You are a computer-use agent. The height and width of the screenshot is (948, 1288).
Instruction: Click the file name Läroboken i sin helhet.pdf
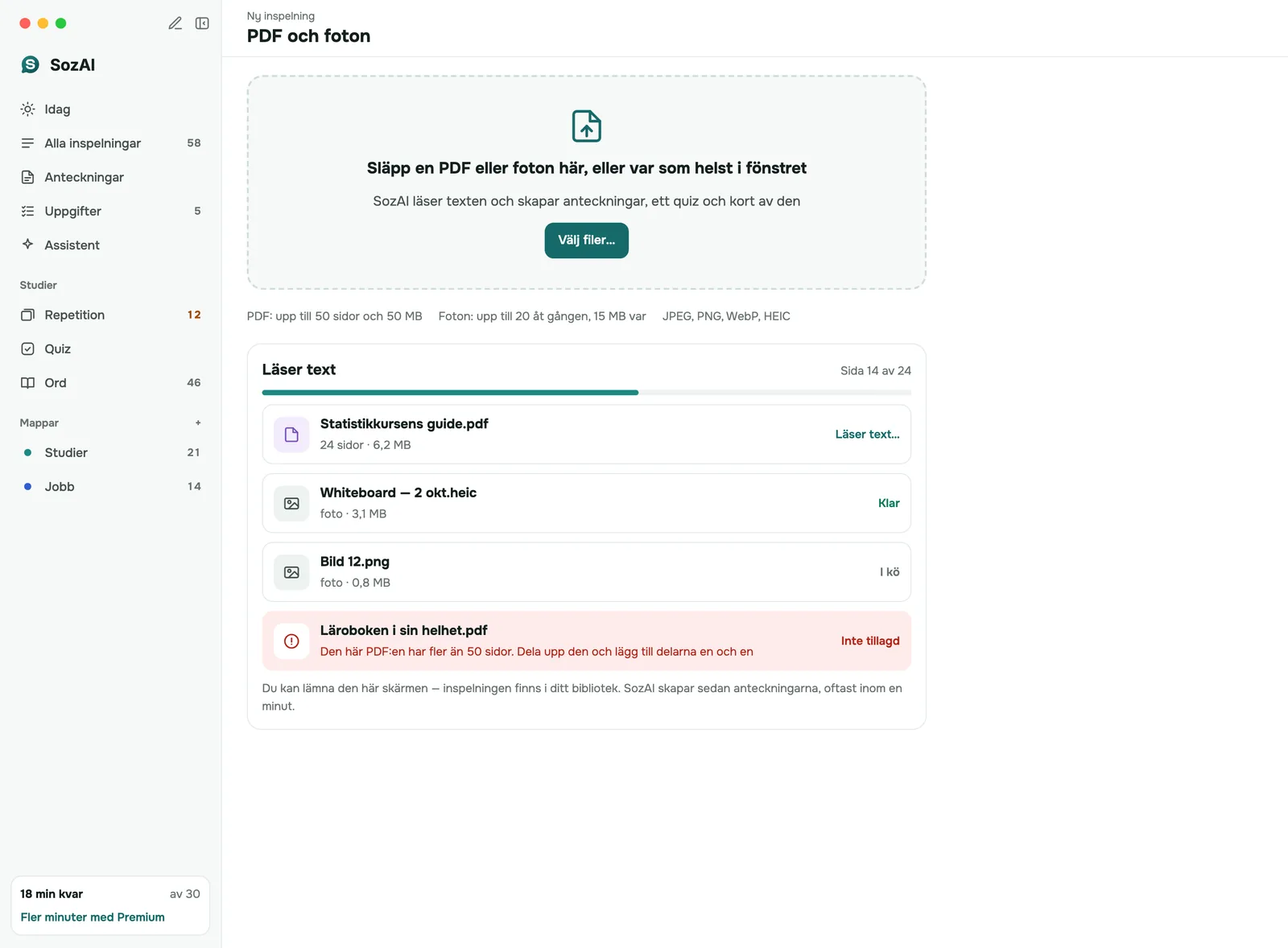(x=404, y=631)
